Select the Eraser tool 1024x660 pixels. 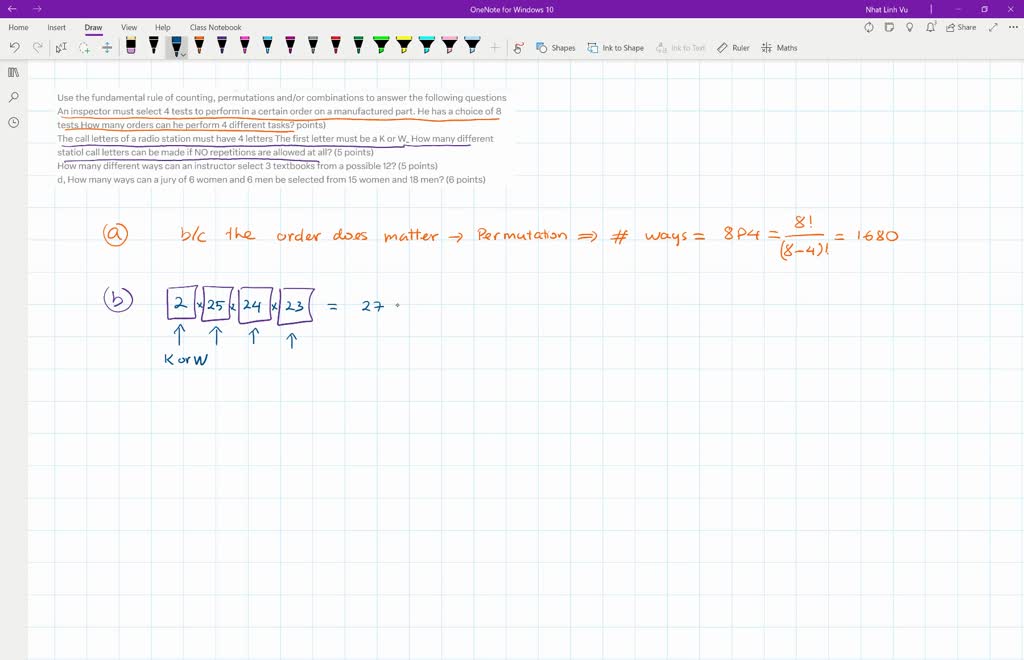[x=132, y=46]
